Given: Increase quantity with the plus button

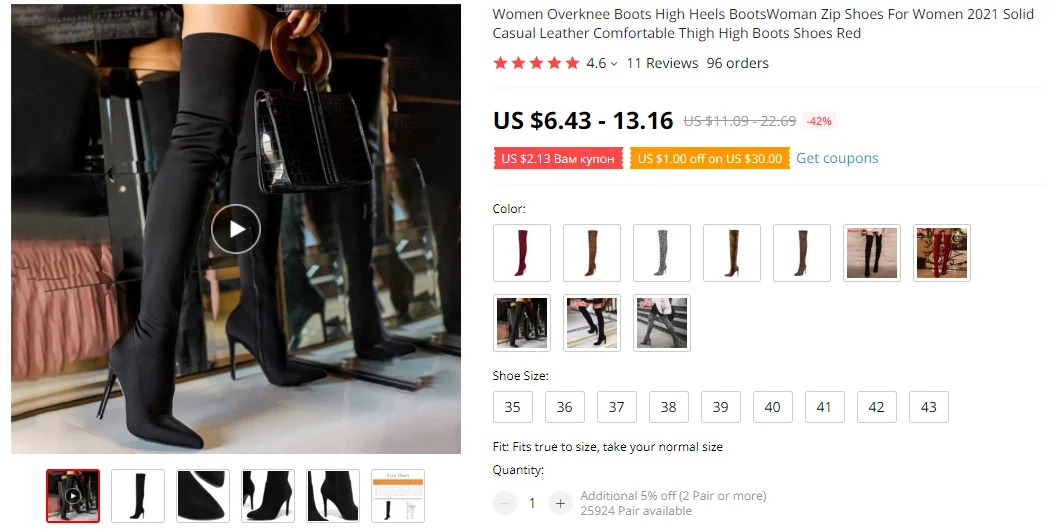Looking at the screenshot, I should [x=560, y=503].
